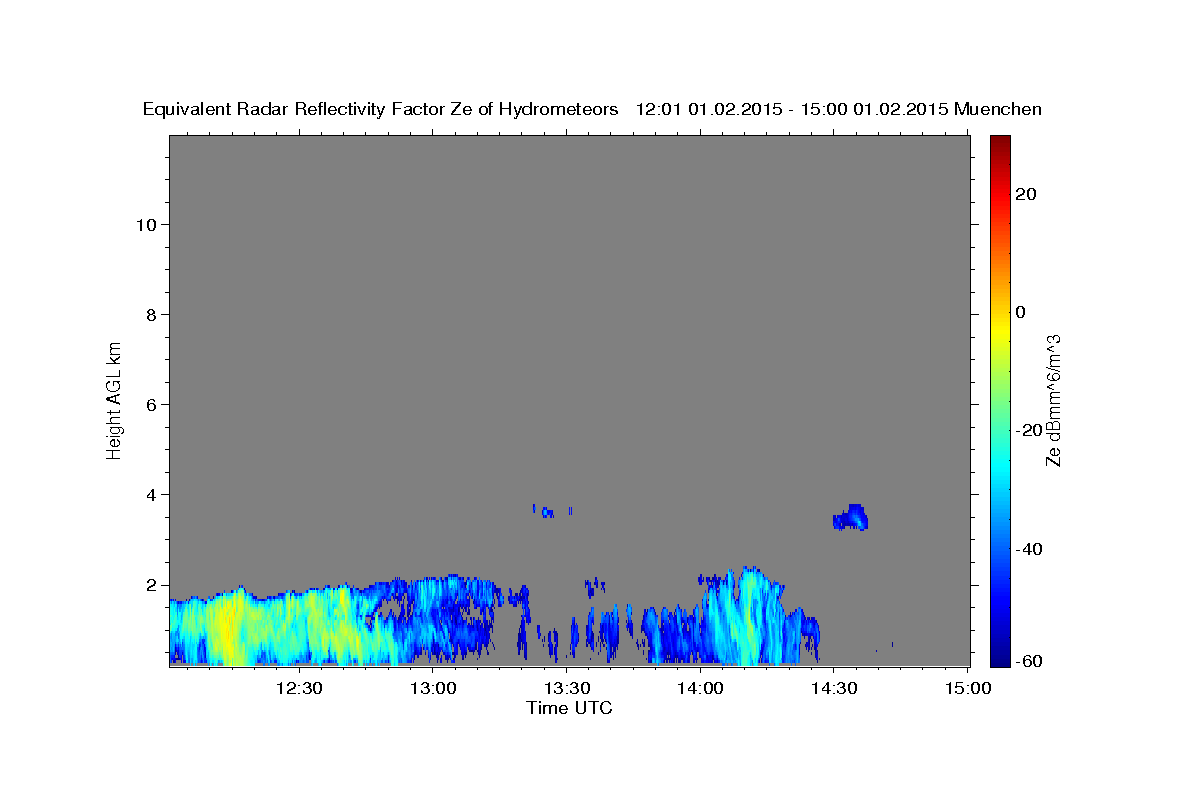Click the height axis label '2'
Screen dimensions: 1200x800
pyautogui.click(x=152, y=584)
